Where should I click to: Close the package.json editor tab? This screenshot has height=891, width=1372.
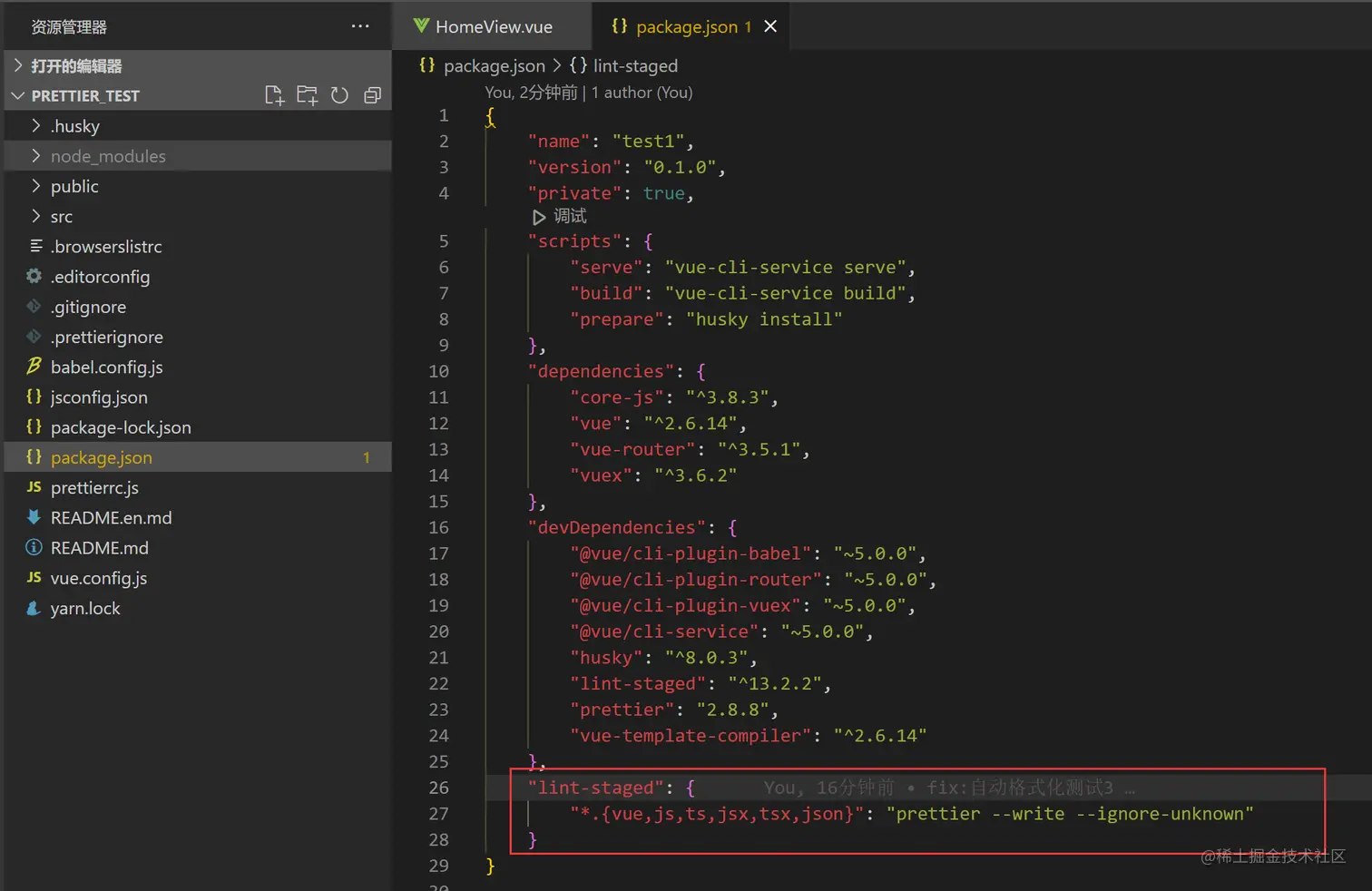[770, 26]
